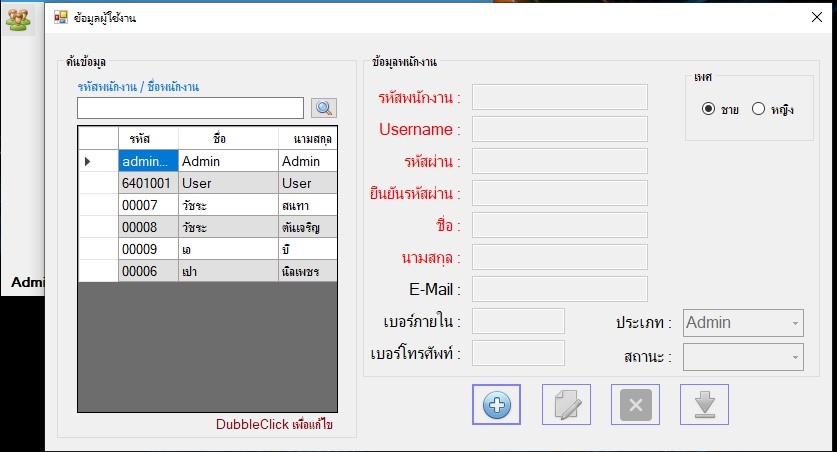Open the ประเภท dropdown showing Admin
The height and width of the screenshot is (452, 837).
tap(743, 323)
